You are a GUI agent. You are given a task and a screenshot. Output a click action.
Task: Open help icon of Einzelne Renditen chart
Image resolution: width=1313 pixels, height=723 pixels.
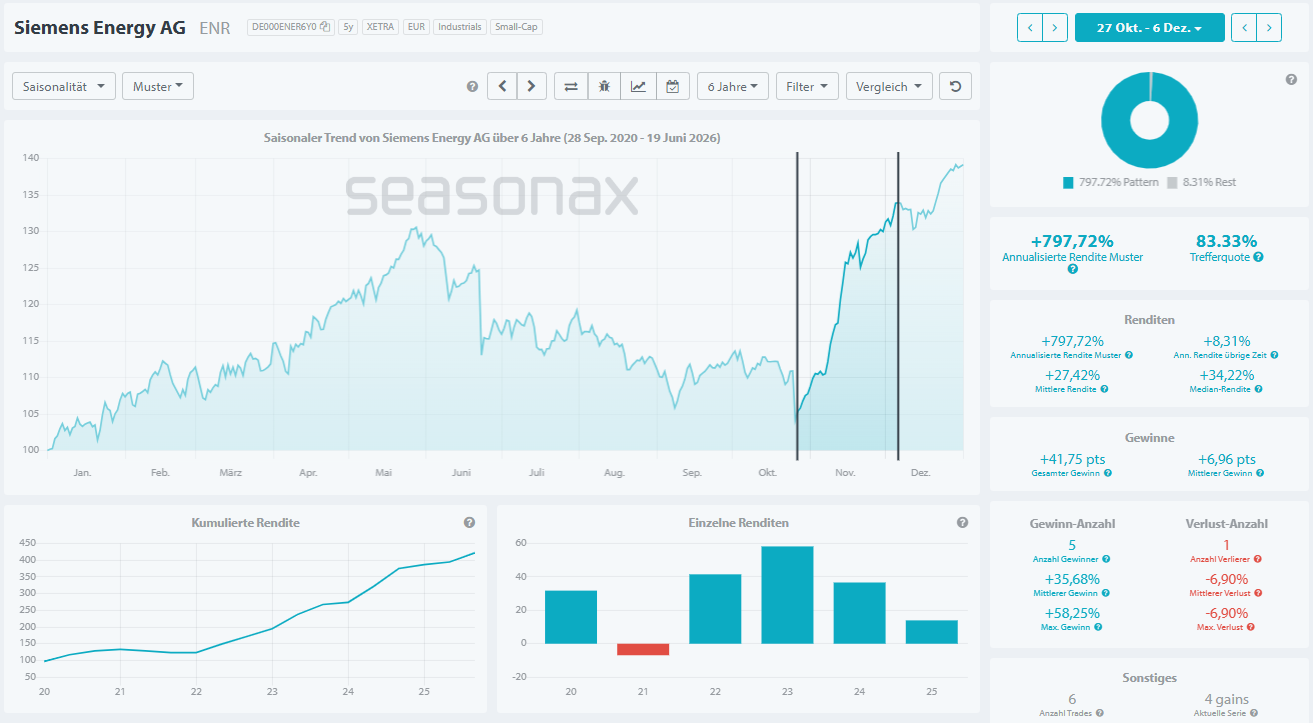(962, 522)
